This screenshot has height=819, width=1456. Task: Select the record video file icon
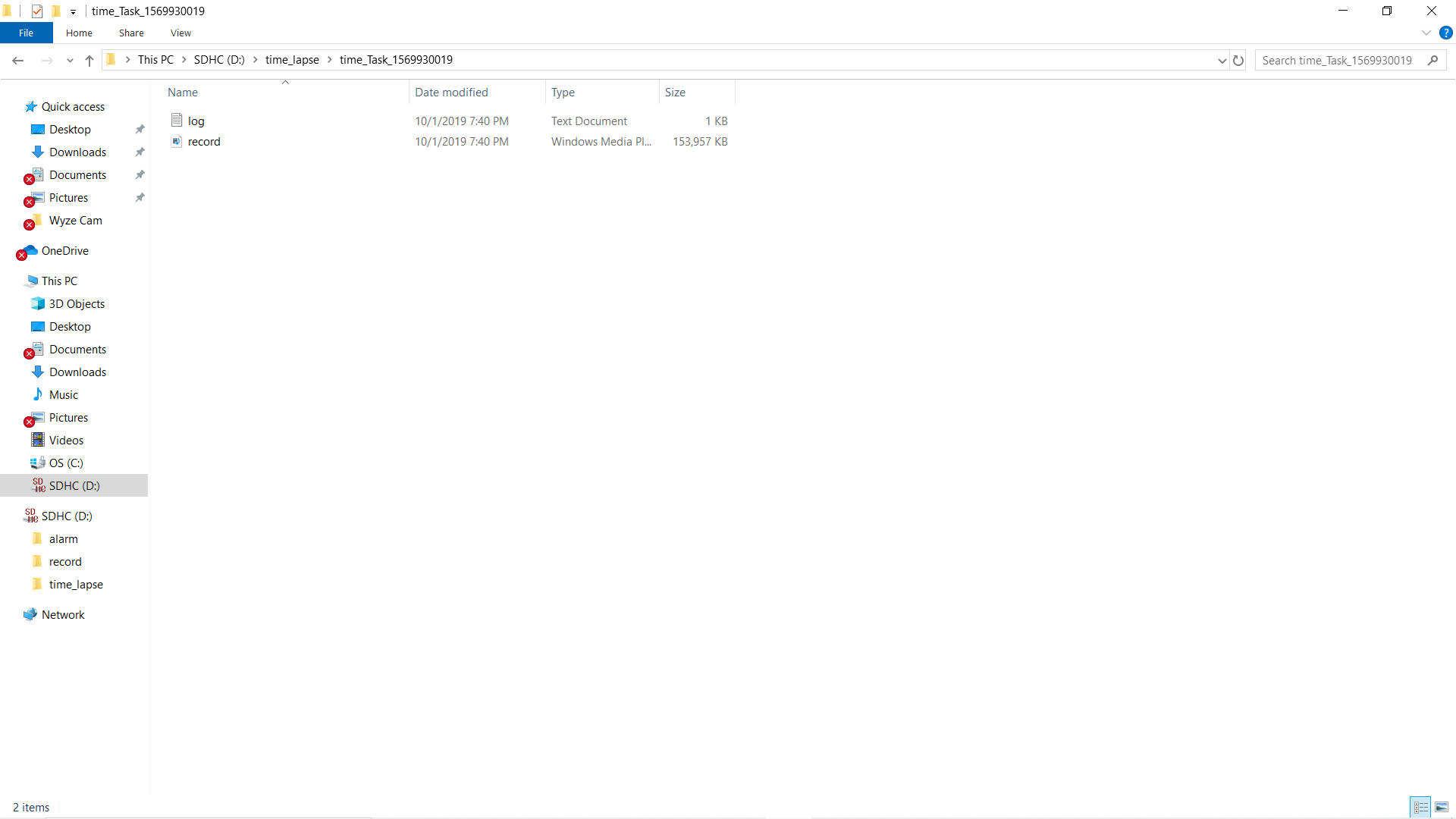[x=177, y=142]
